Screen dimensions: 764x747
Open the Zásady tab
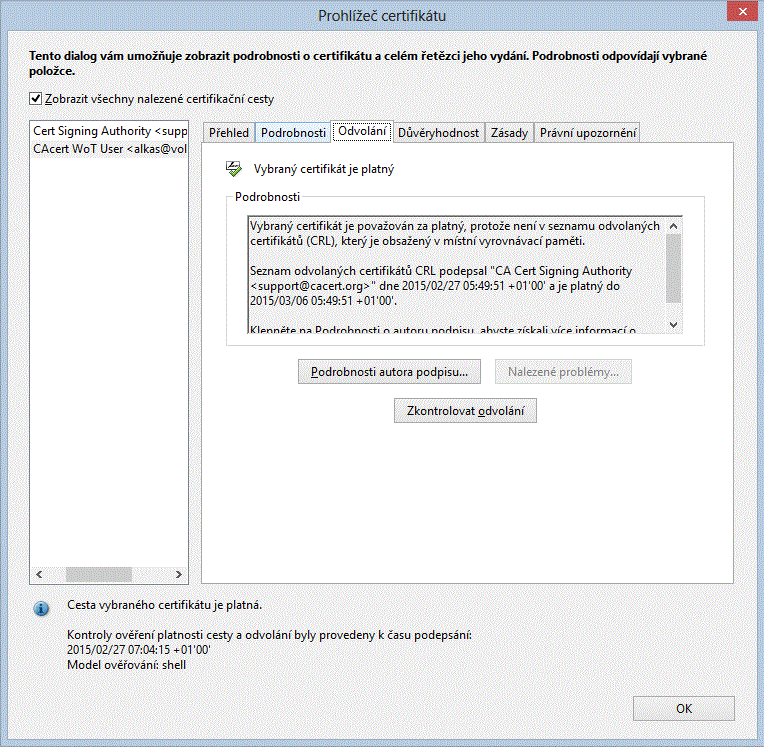coord(509,133)
